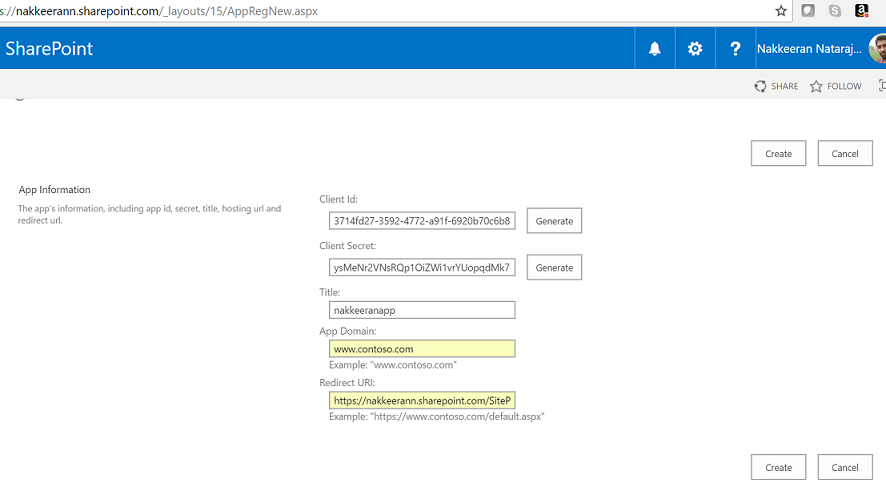Bookmark this page with the star icon
Viewport: 886px width, 499px height.
click(x=781, y=11)
